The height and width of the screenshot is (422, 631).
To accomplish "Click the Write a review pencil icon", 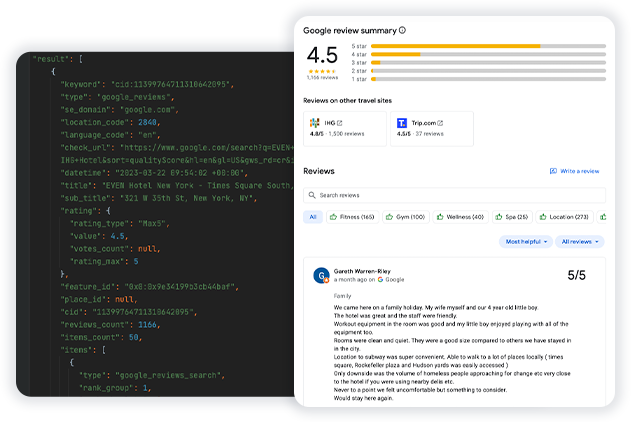I will [553, 171].
